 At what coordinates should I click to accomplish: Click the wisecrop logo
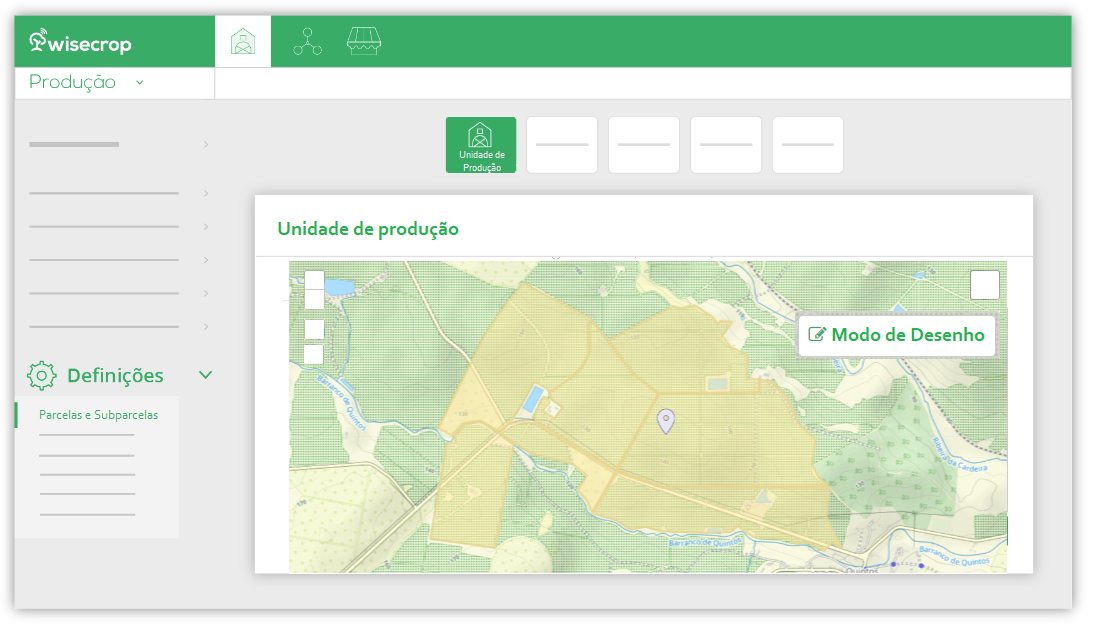tap(80, 42)
